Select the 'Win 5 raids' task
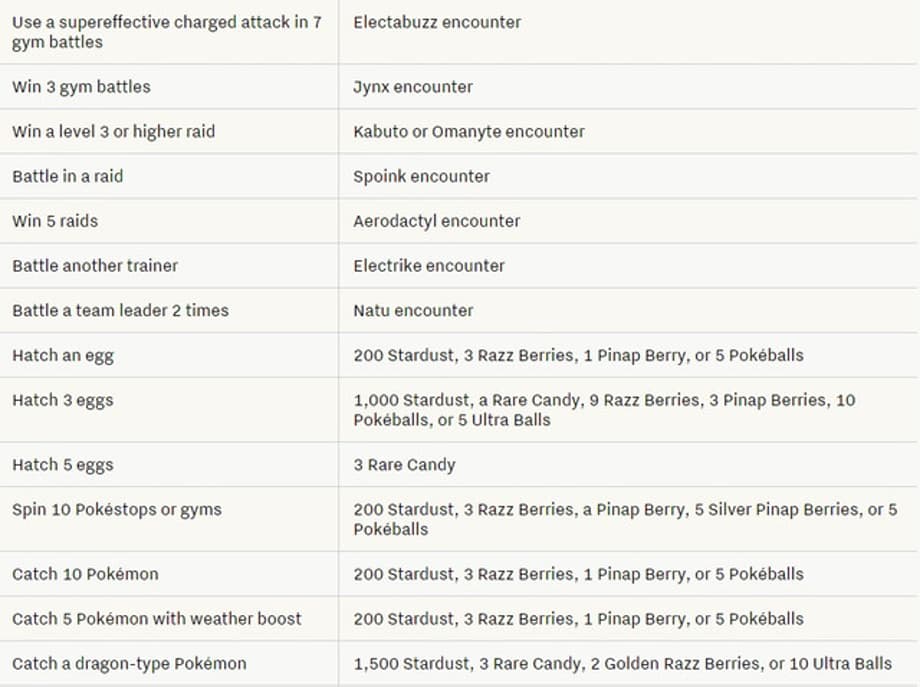Screen dimensions: 920x687 (x=55, y=221)
